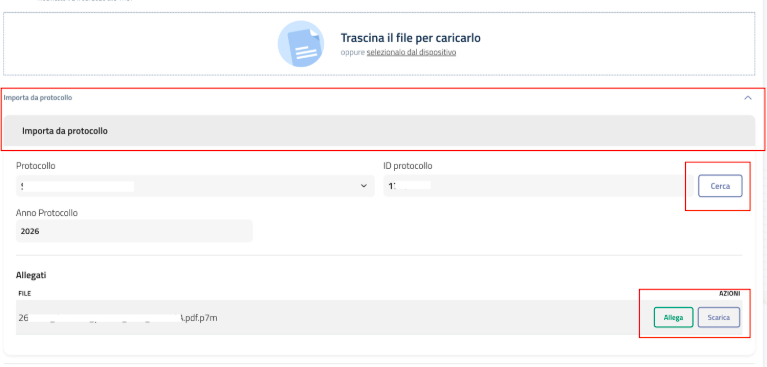Attach the file with the Allega button
Image resolution: width=767 pixels, height=367 pixels.
[673, 318]
